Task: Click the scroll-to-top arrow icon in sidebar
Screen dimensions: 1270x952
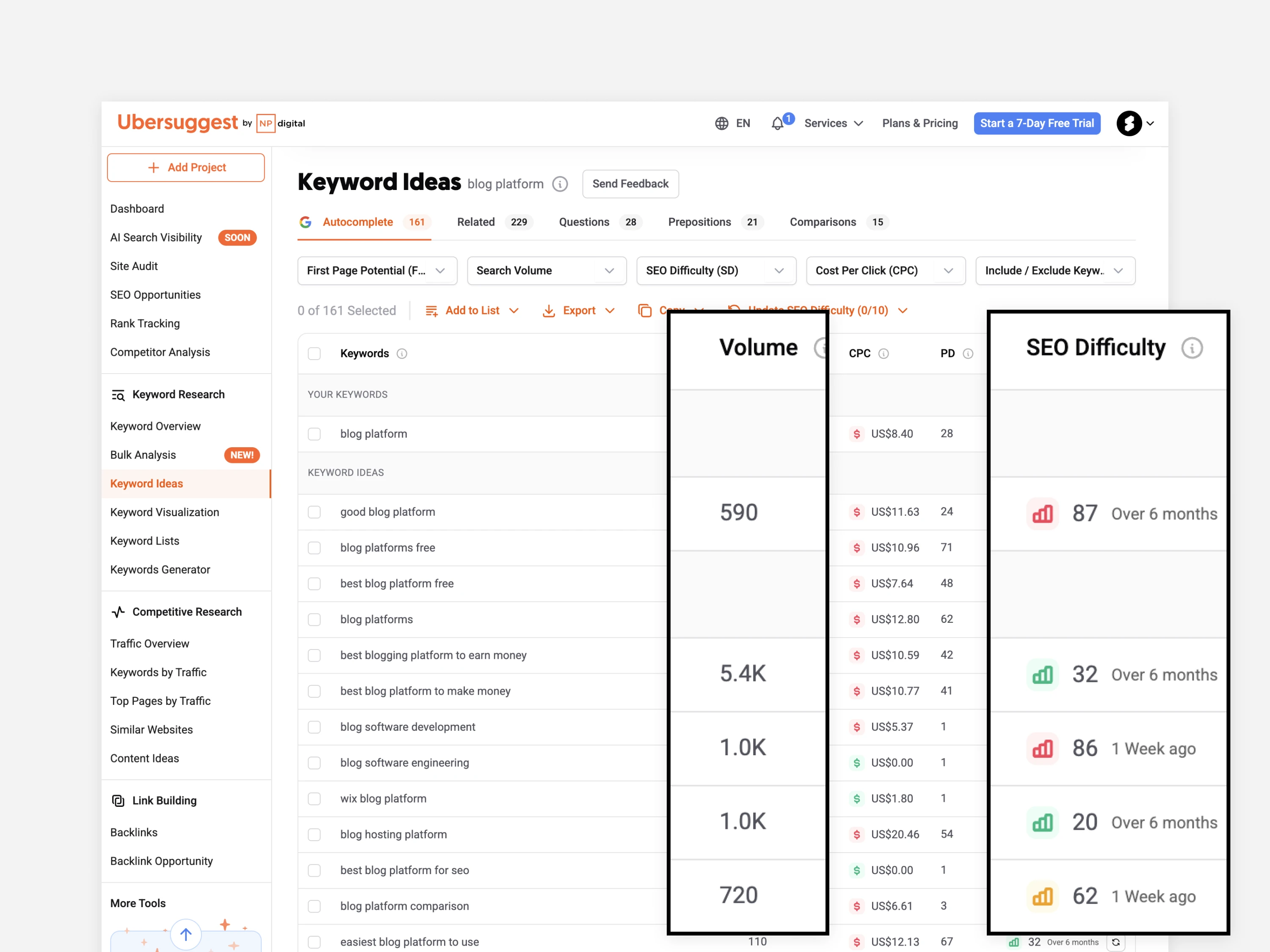Action: (x=186, y=934)
